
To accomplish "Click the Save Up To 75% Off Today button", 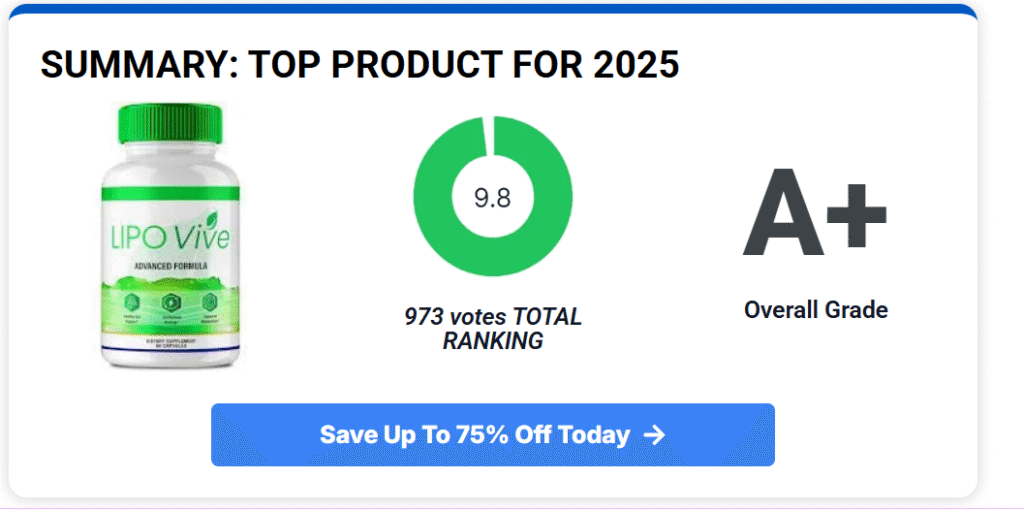I will pos(492,435).
